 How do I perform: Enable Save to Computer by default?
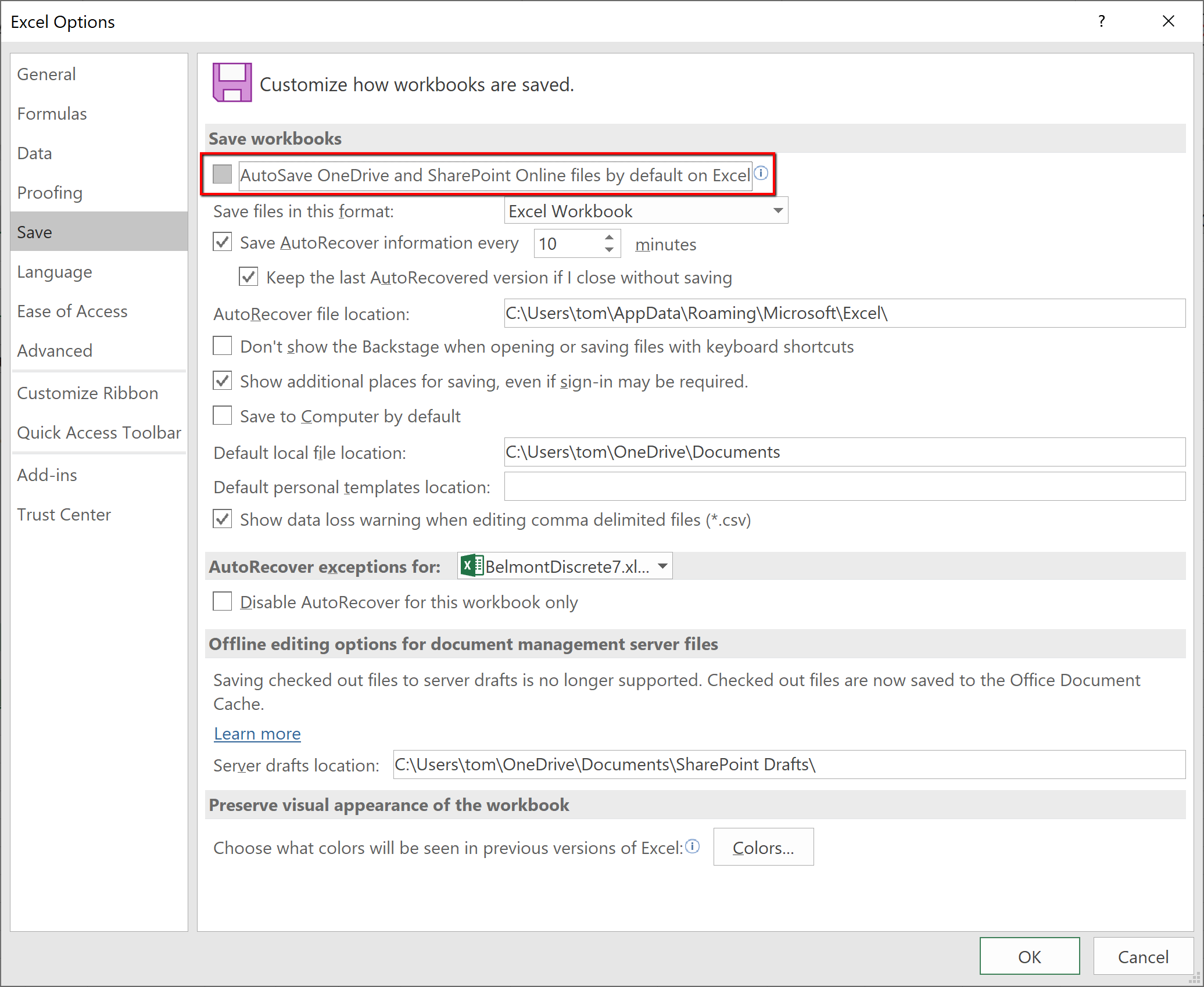click(x=222, y=415)
